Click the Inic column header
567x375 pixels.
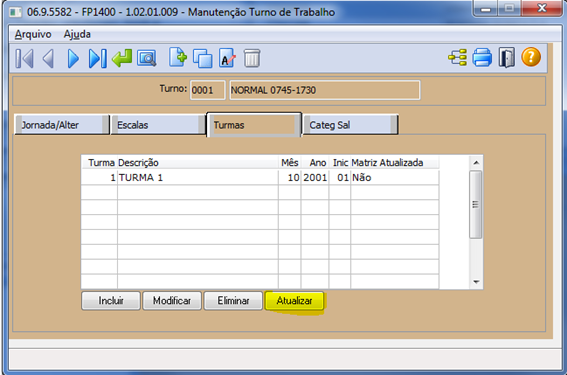tap(340, 163)
